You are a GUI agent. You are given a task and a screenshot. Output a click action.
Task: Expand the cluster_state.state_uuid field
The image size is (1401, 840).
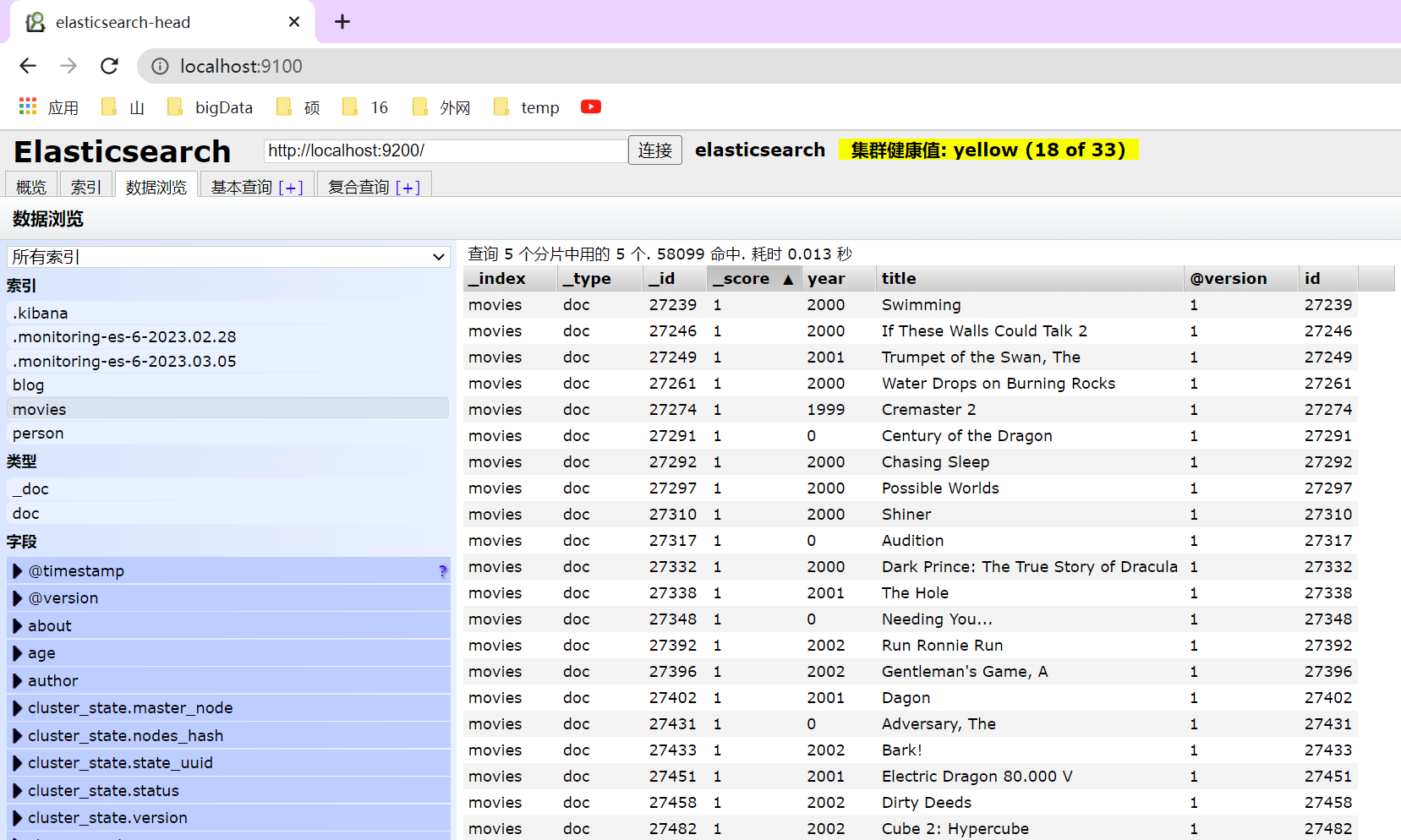[18, 763]
